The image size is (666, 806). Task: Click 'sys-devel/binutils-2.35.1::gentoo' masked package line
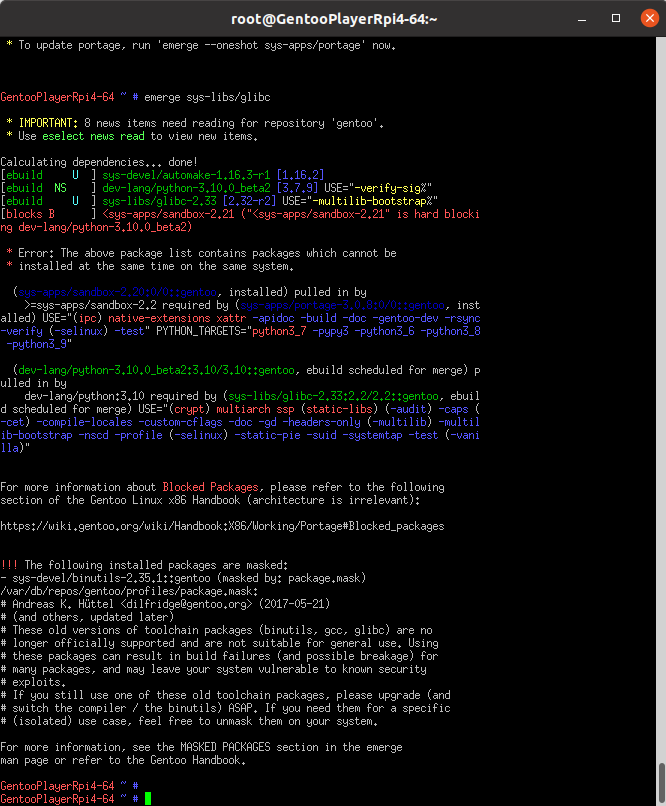click(x=183, y=578)
